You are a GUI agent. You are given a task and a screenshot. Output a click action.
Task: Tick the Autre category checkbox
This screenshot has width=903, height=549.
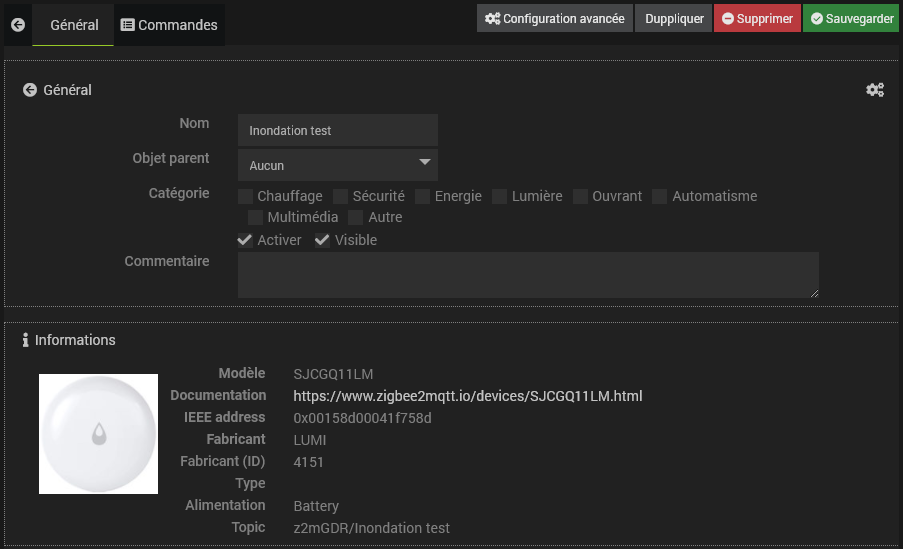click(356, 217)
